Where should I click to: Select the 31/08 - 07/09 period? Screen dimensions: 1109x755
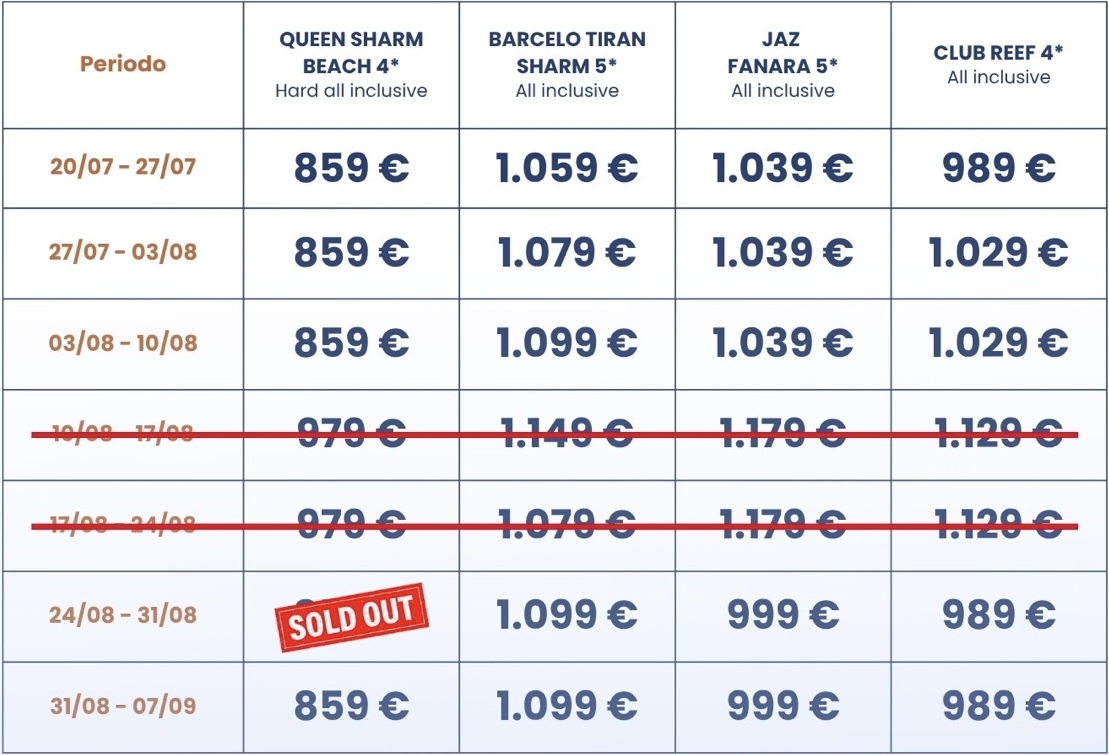123,705
